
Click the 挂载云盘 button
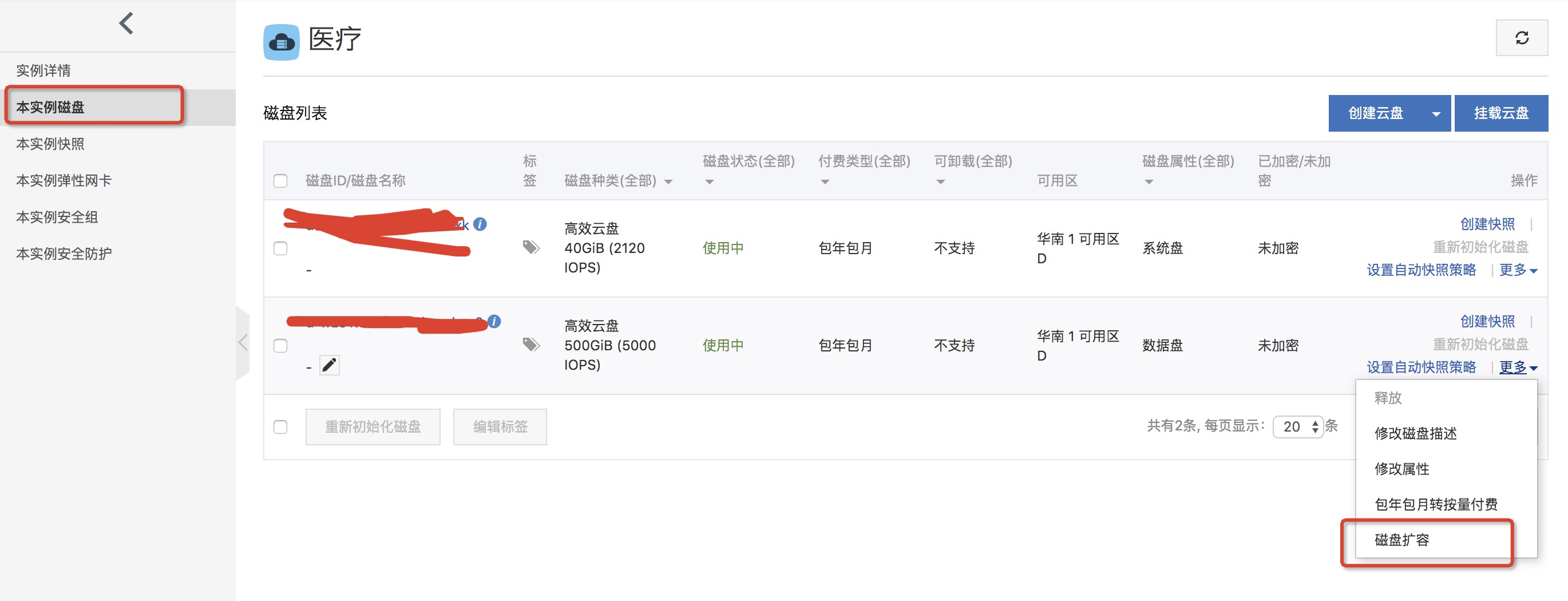1501,113
